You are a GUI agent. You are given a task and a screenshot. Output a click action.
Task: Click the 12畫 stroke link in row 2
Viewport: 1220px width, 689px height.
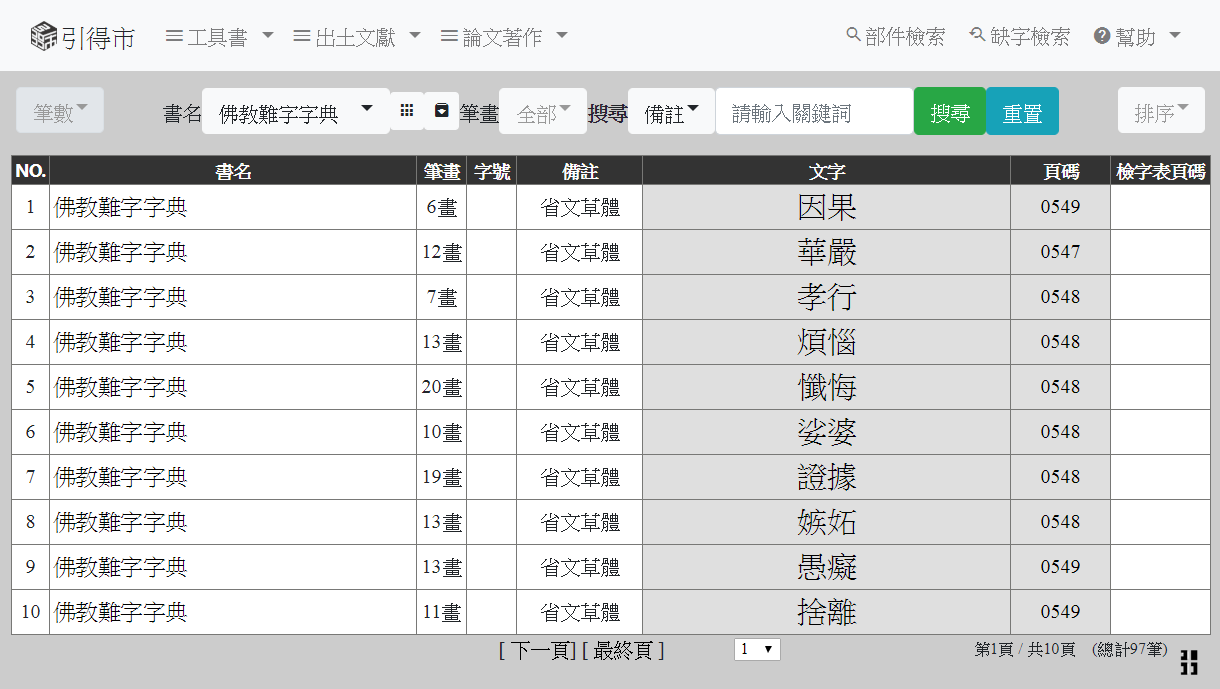(x=442, y=252)
